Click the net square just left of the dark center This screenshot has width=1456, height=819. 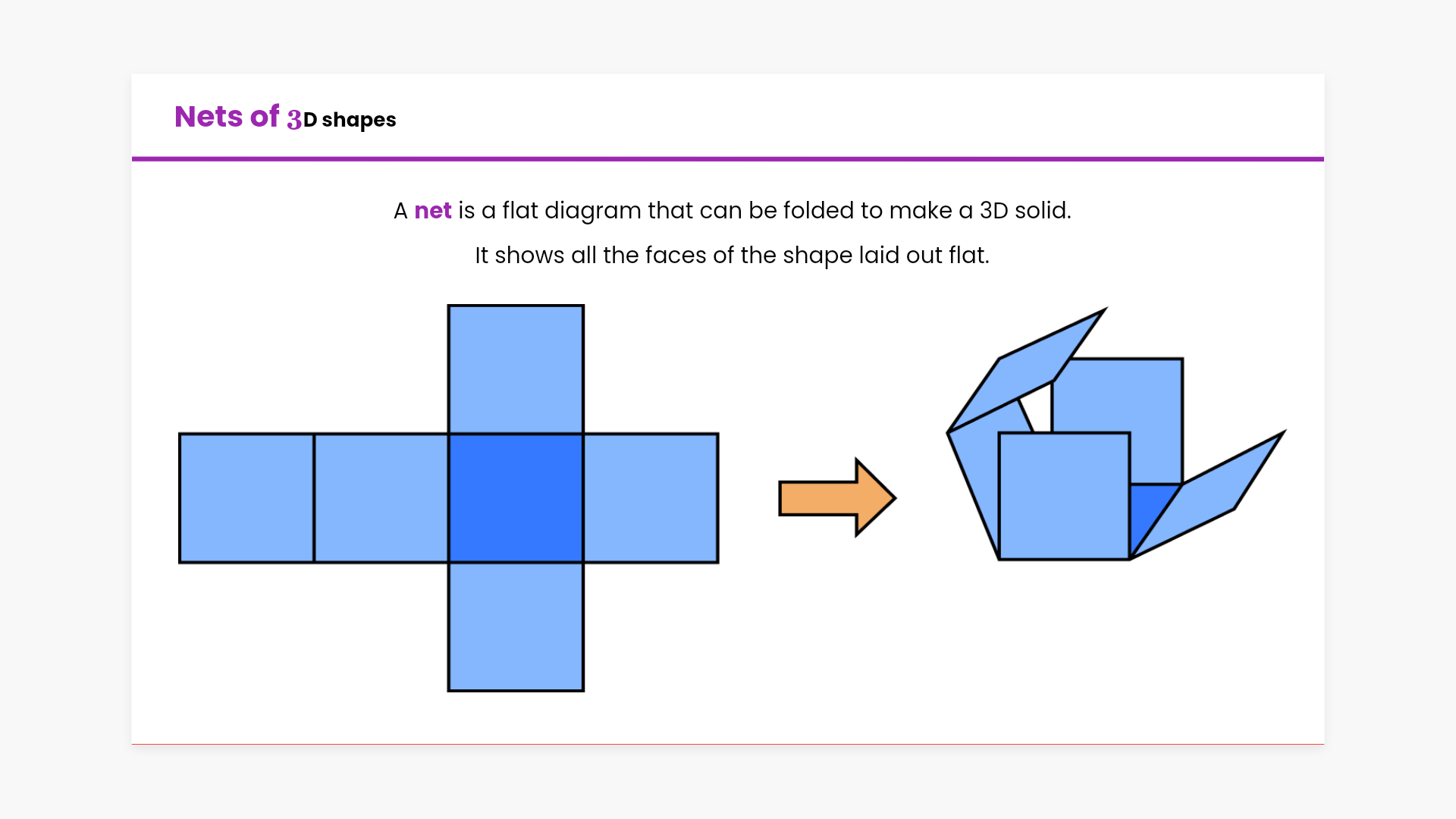pos(381,498)
